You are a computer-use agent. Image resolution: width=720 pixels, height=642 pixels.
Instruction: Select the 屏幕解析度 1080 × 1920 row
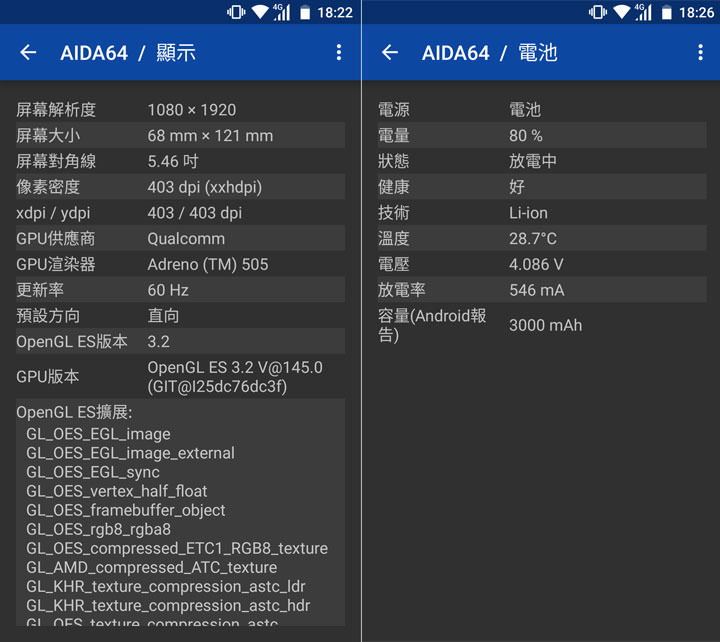tap(180, 110)
